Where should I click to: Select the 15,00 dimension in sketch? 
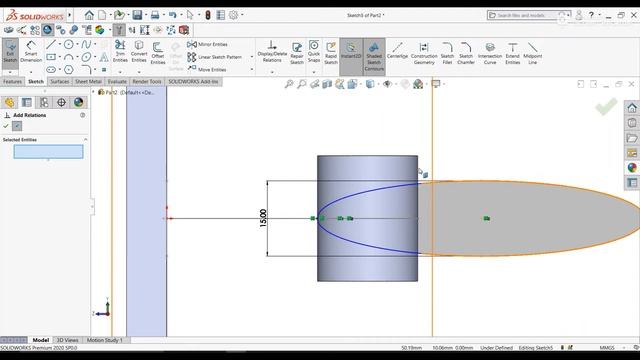263,218
